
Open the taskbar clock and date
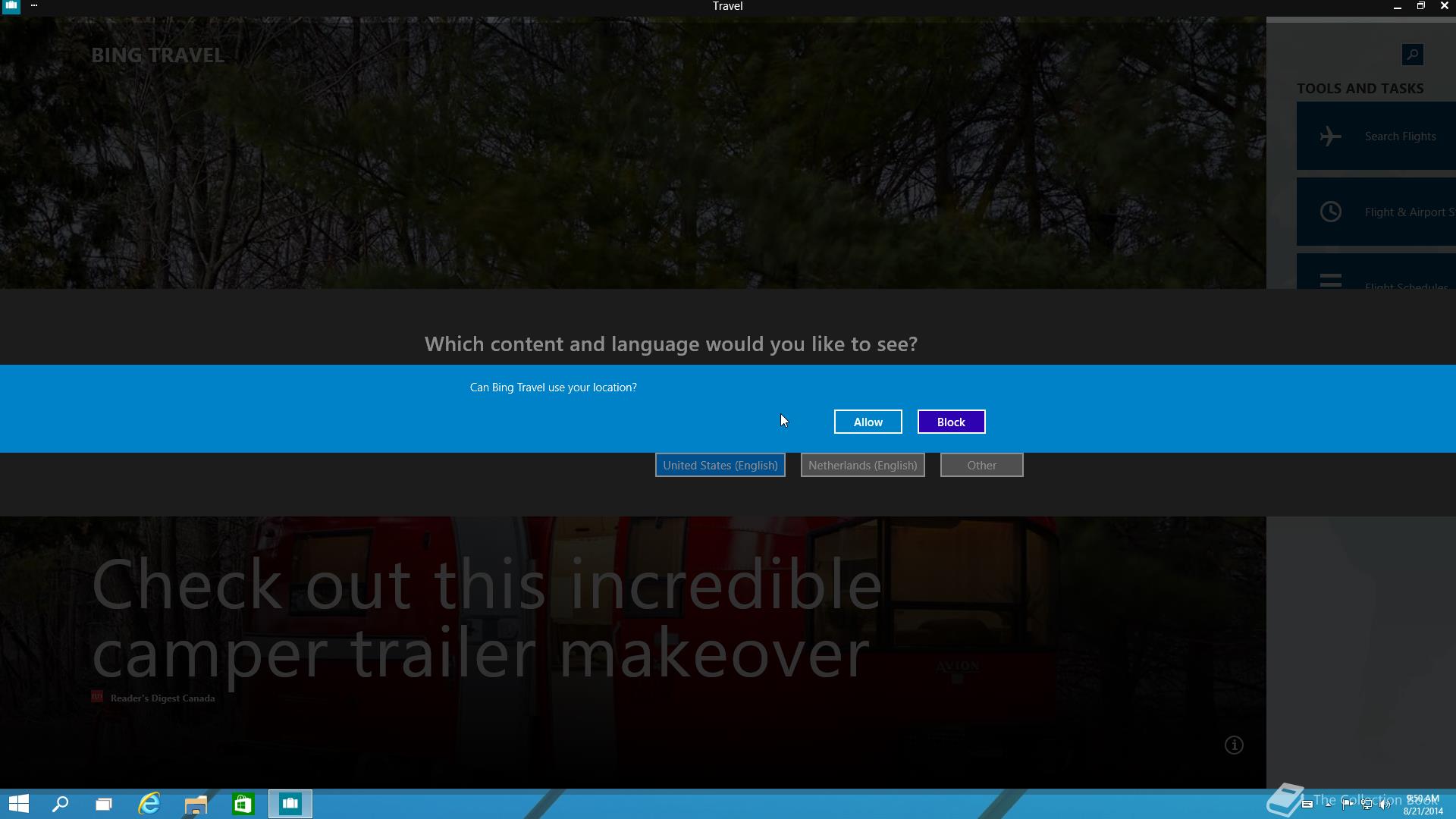pos(1423,805)
